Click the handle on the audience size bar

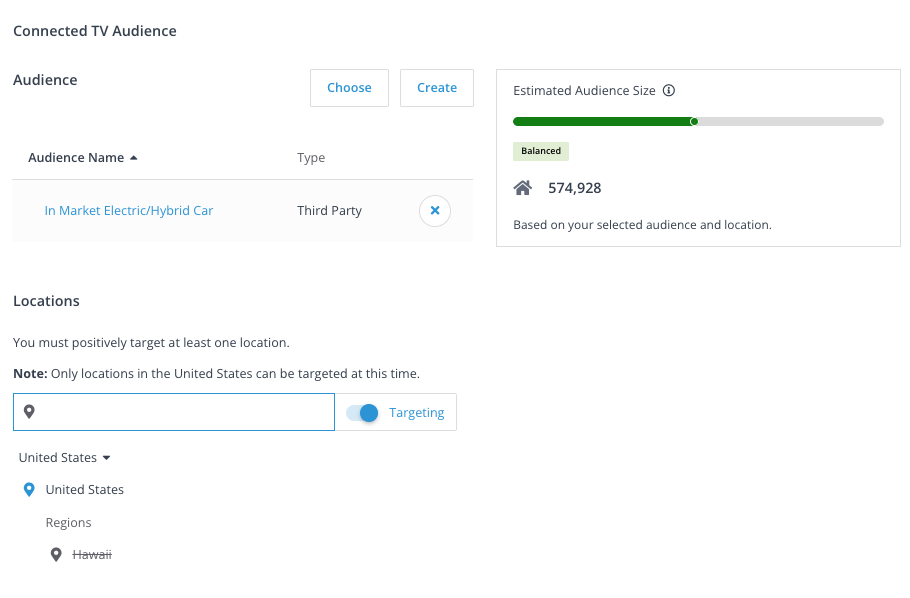pyautogui.click(x=694, y=122)
